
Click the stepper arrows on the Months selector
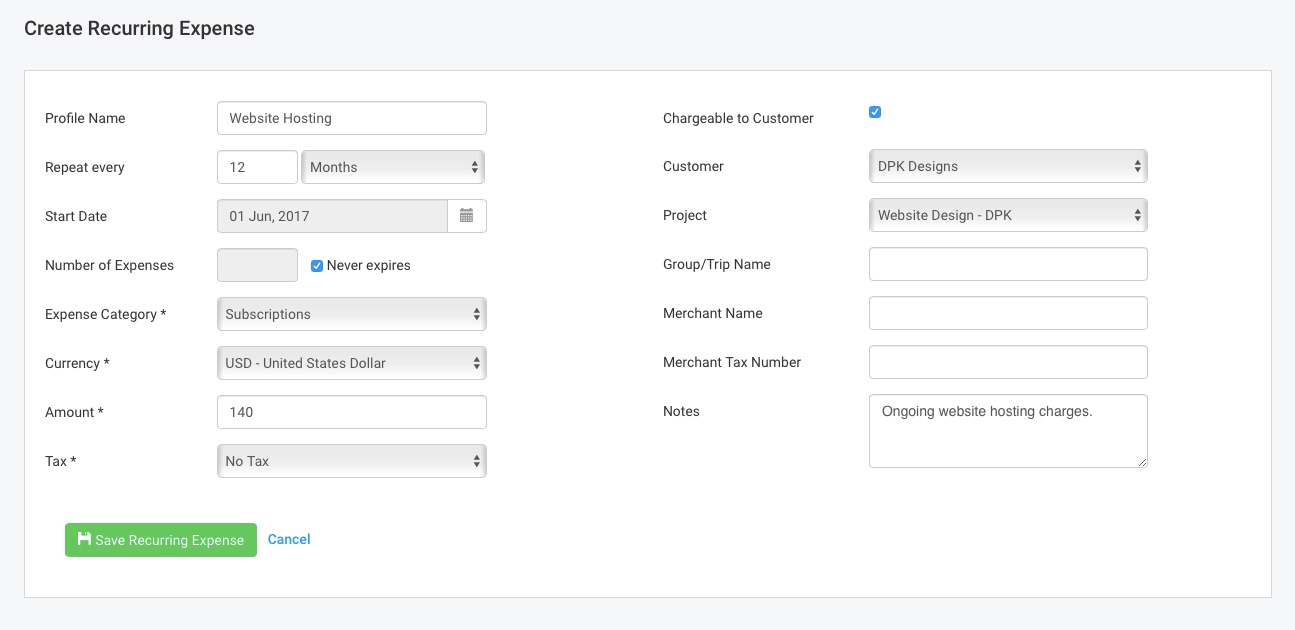coord(475,166)
